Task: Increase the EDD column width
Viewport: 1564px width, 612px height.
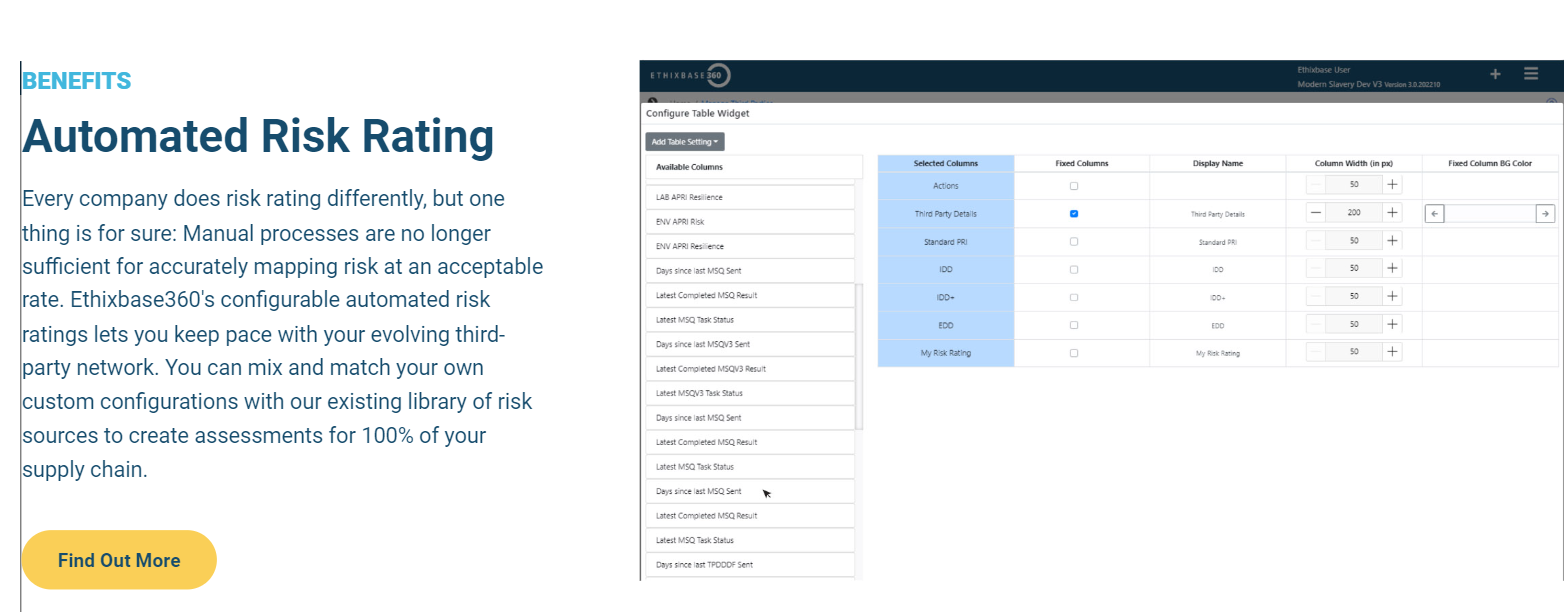Action: (1392, 324)
